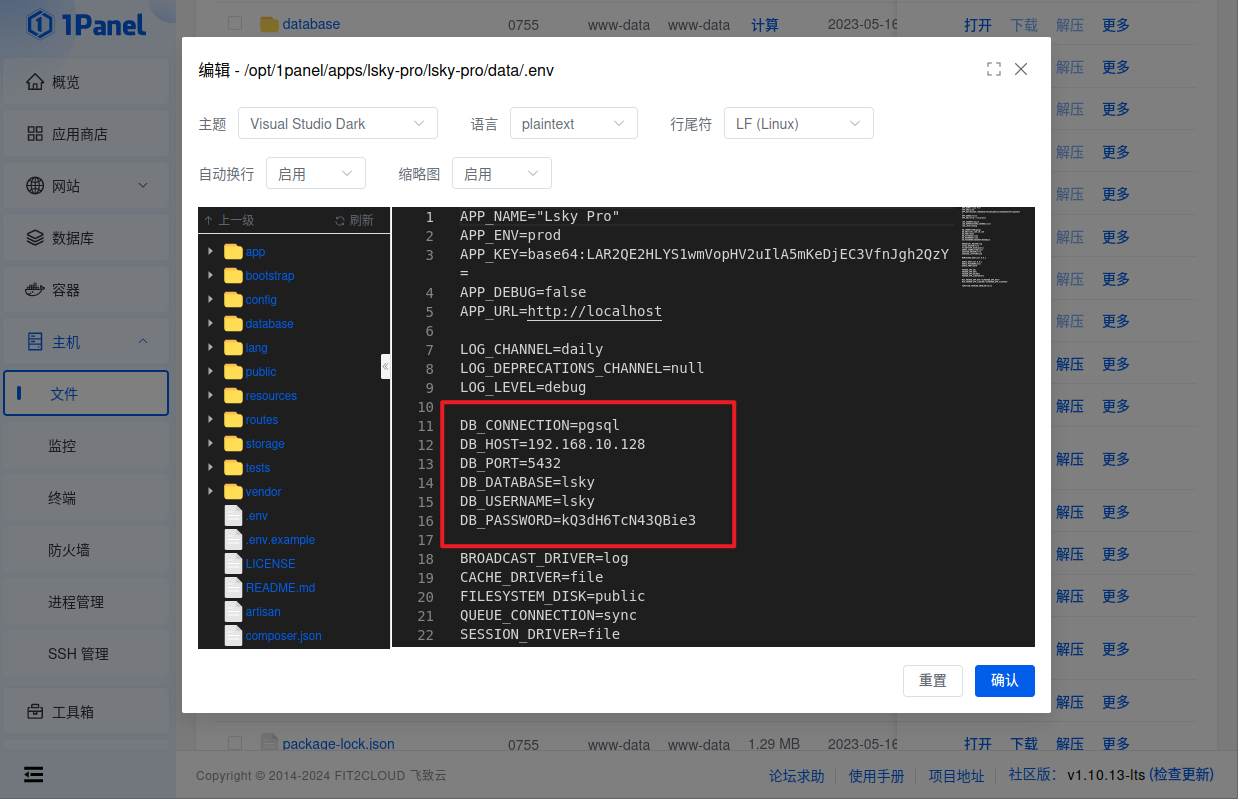Tick the checkbox for package-lock.json row

click(x=235, y=743)
